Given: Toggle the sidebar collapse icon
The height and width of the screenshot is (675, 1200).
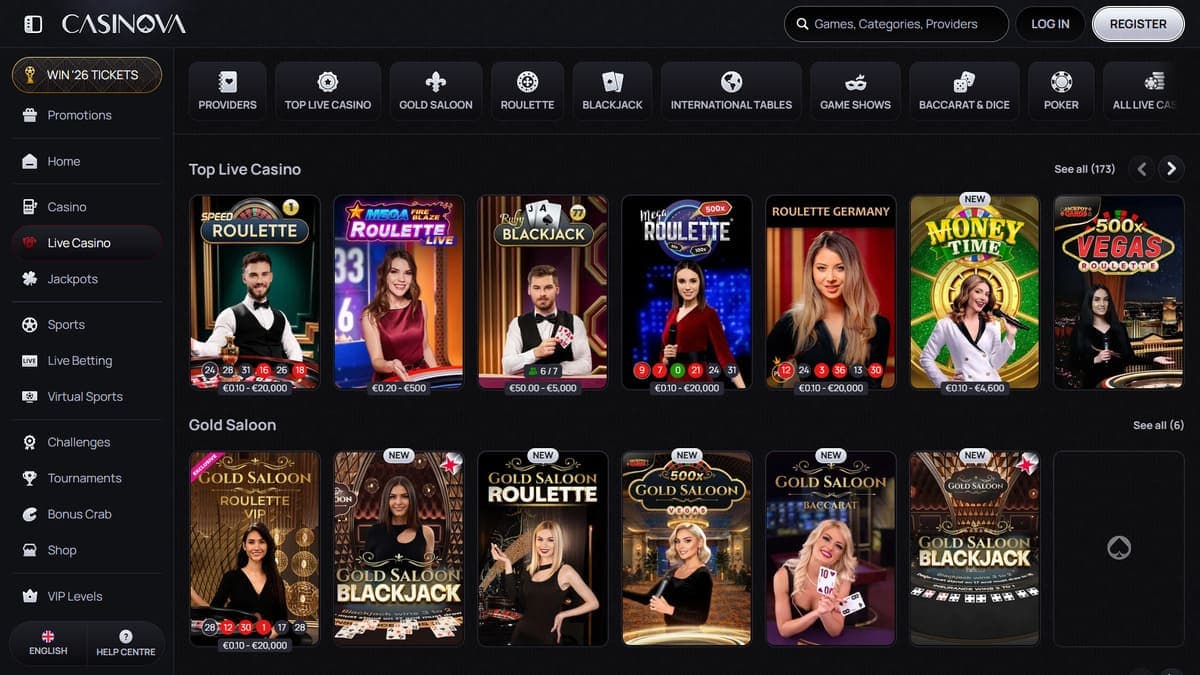Looking at the screenshot, I should [x=33, y=24].
